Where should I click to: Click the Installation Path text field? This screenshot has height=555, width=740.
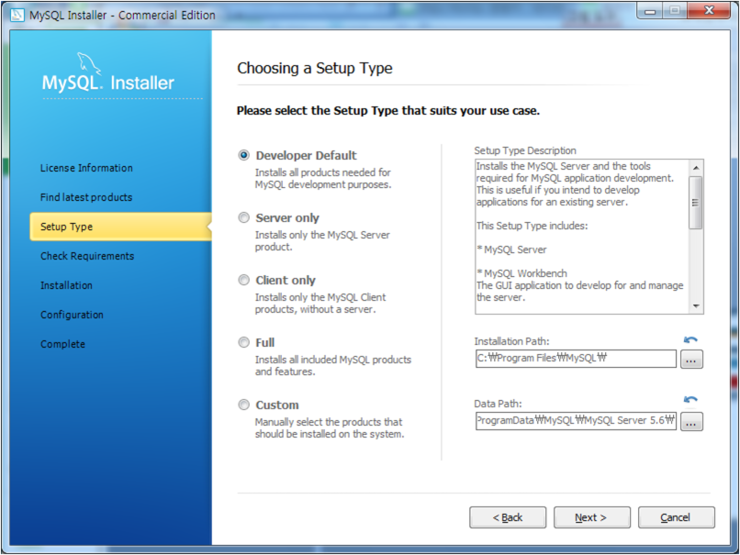(x=576, y=359)
